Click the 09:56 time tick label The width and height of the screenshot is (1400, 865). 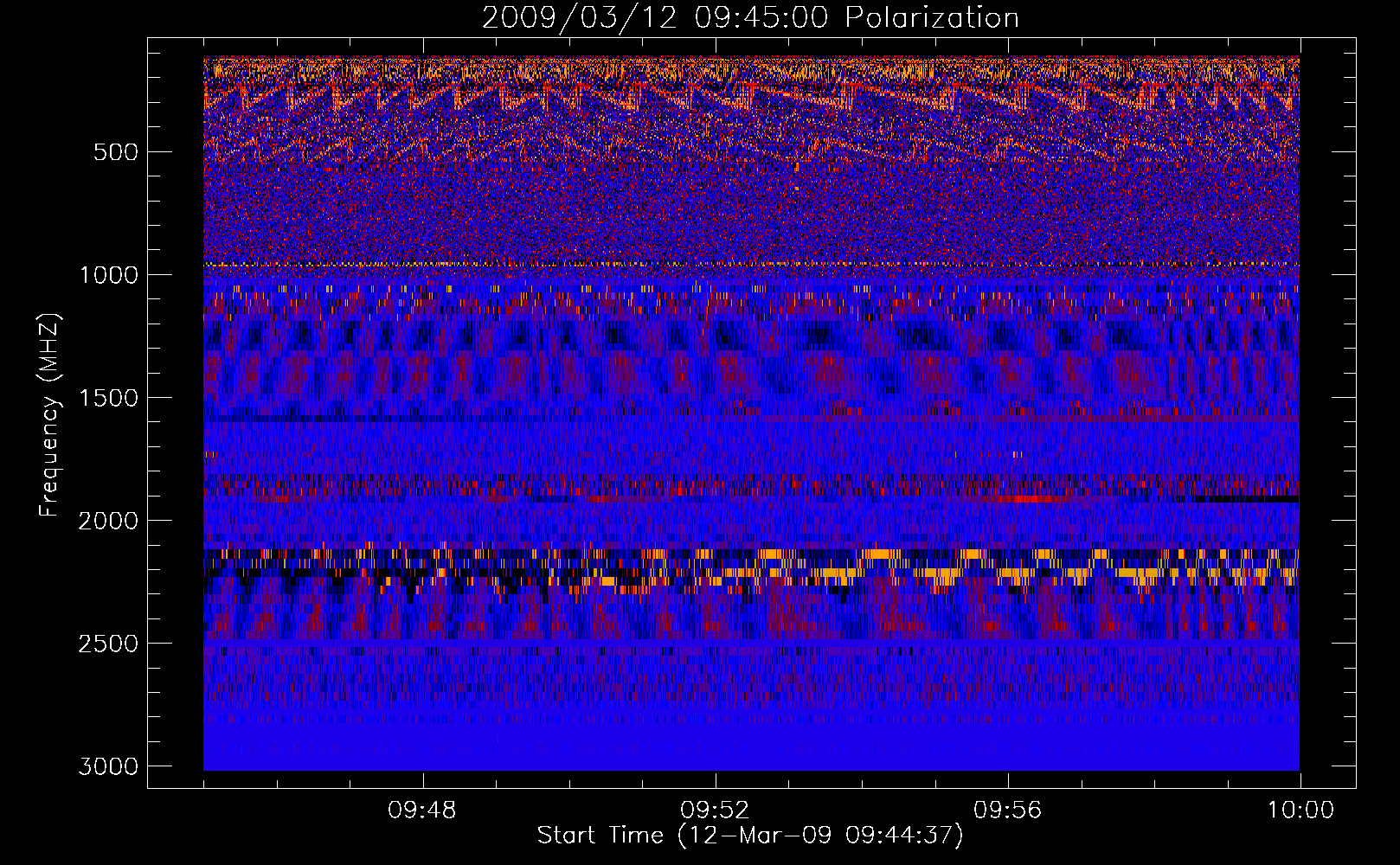point(1008,811)
